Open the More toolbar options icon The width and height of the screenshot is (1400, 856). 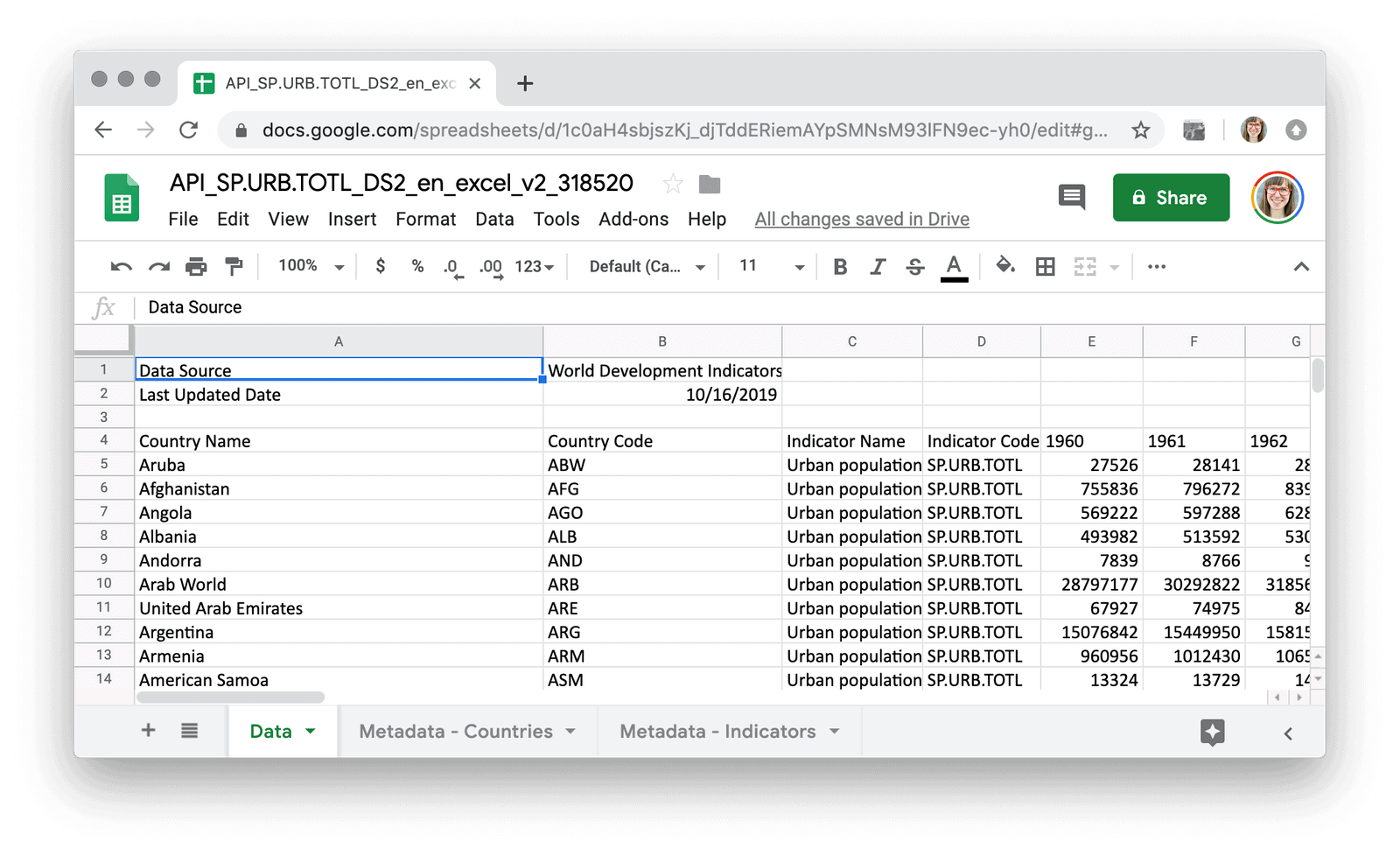[1156, 267]
